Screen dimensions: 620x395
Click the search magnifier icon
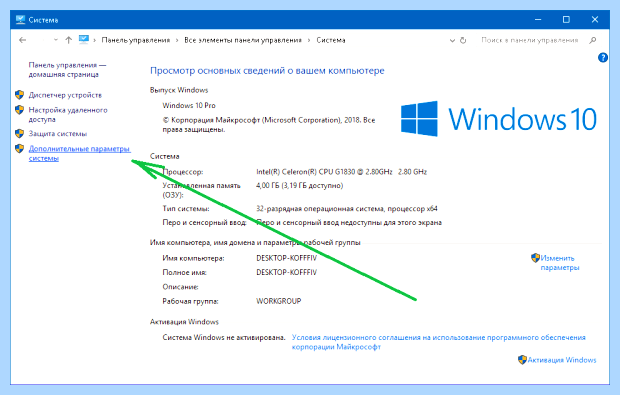coord(592,40)
